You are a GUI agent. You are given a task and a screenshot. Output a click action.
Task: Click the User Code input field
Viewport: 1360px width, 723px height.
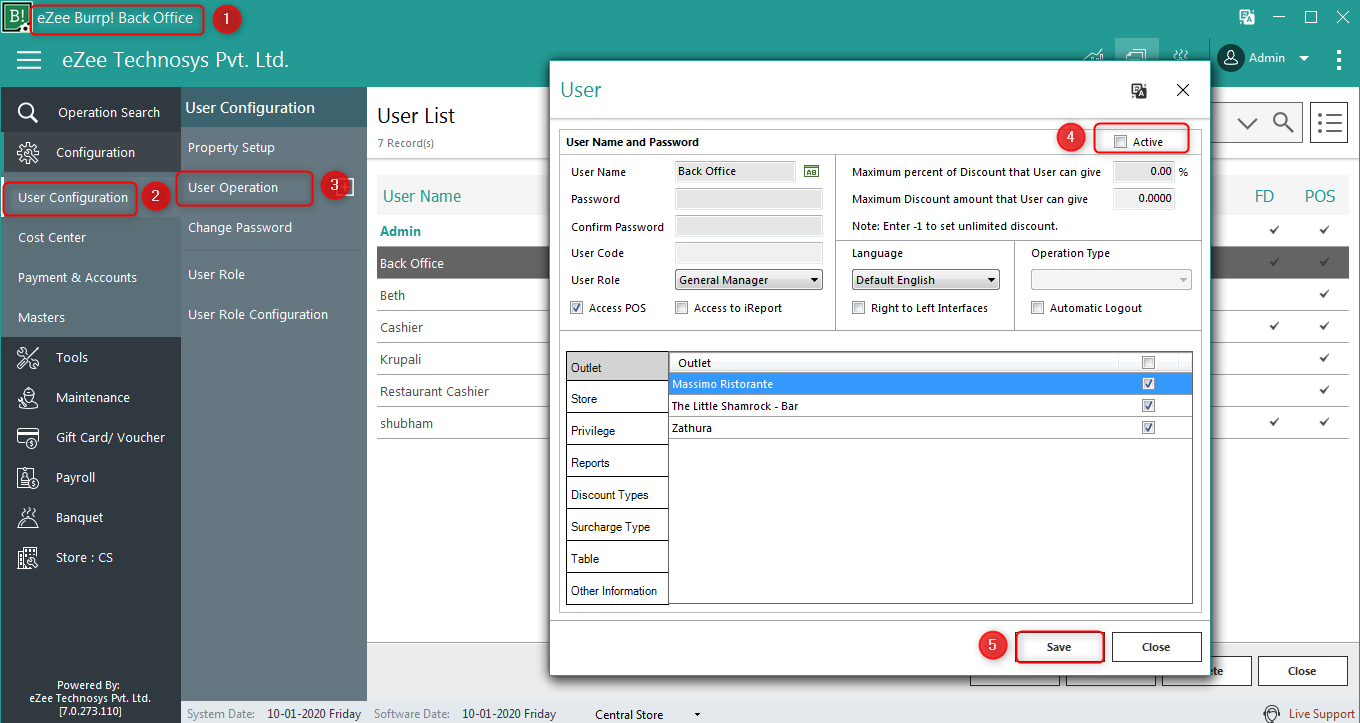[x=749, y=253]
